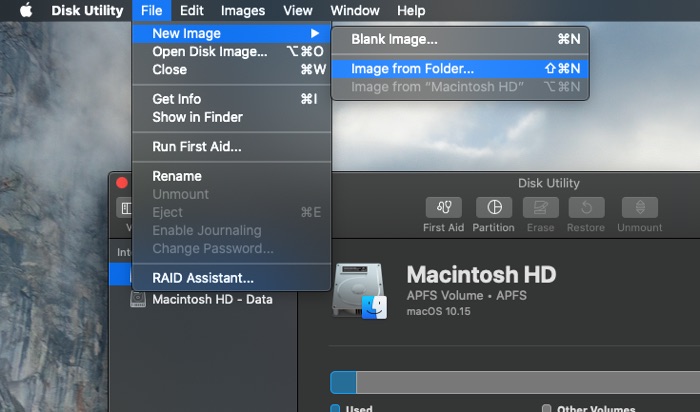This screenshot has height=412, width=700.
Task: Select Rename in the File menu
Action: click(x=231, y=176)
